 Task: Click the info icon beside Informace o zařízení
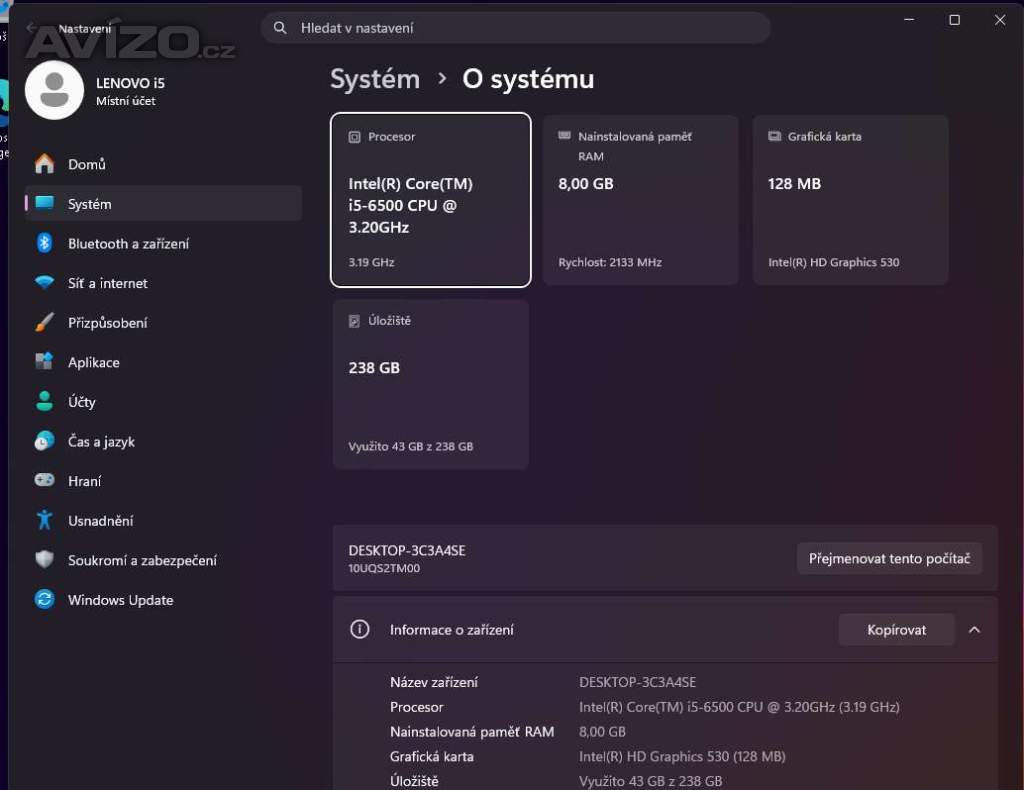click(360, 629)
